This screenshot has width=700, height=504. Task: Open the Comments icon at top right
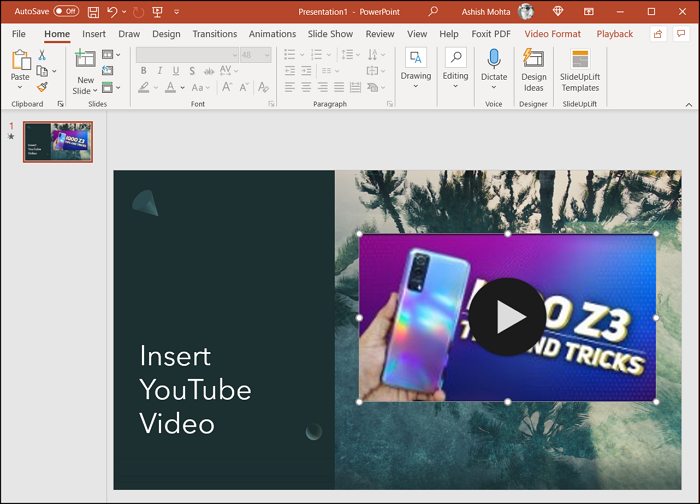(x=681, y=34)
